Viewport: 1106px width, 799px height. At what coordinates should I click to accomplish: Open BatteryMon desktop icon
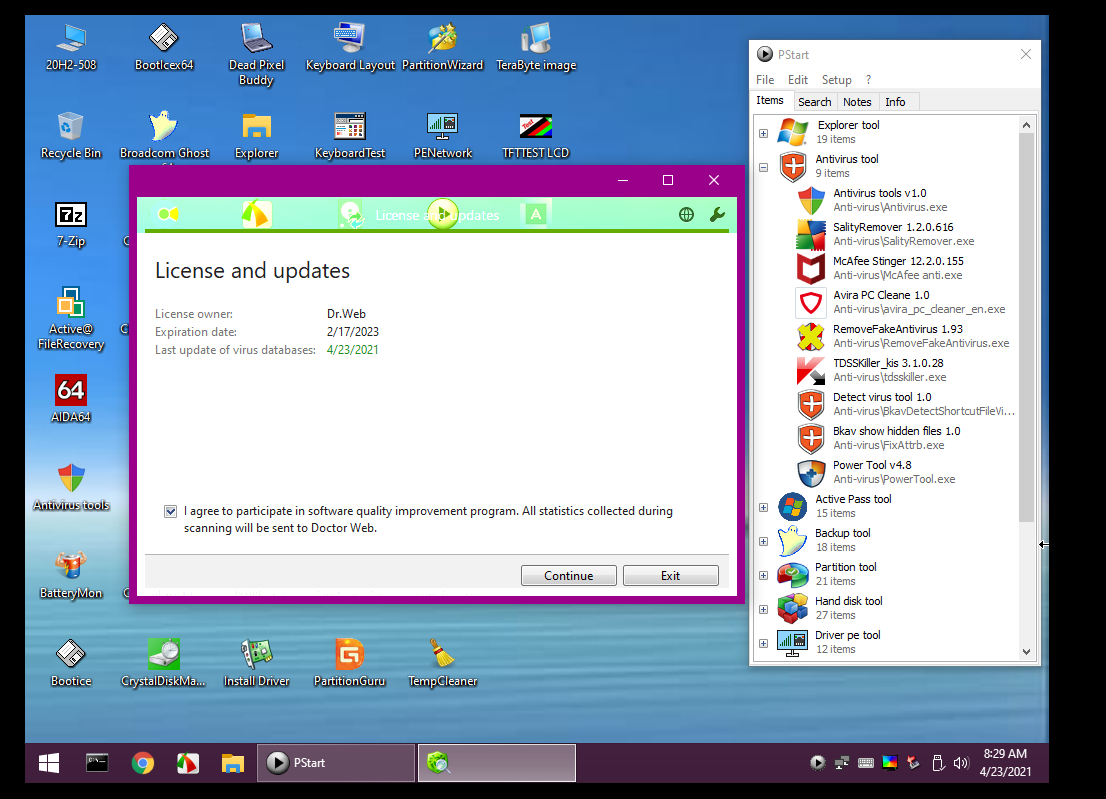(71, 575)
